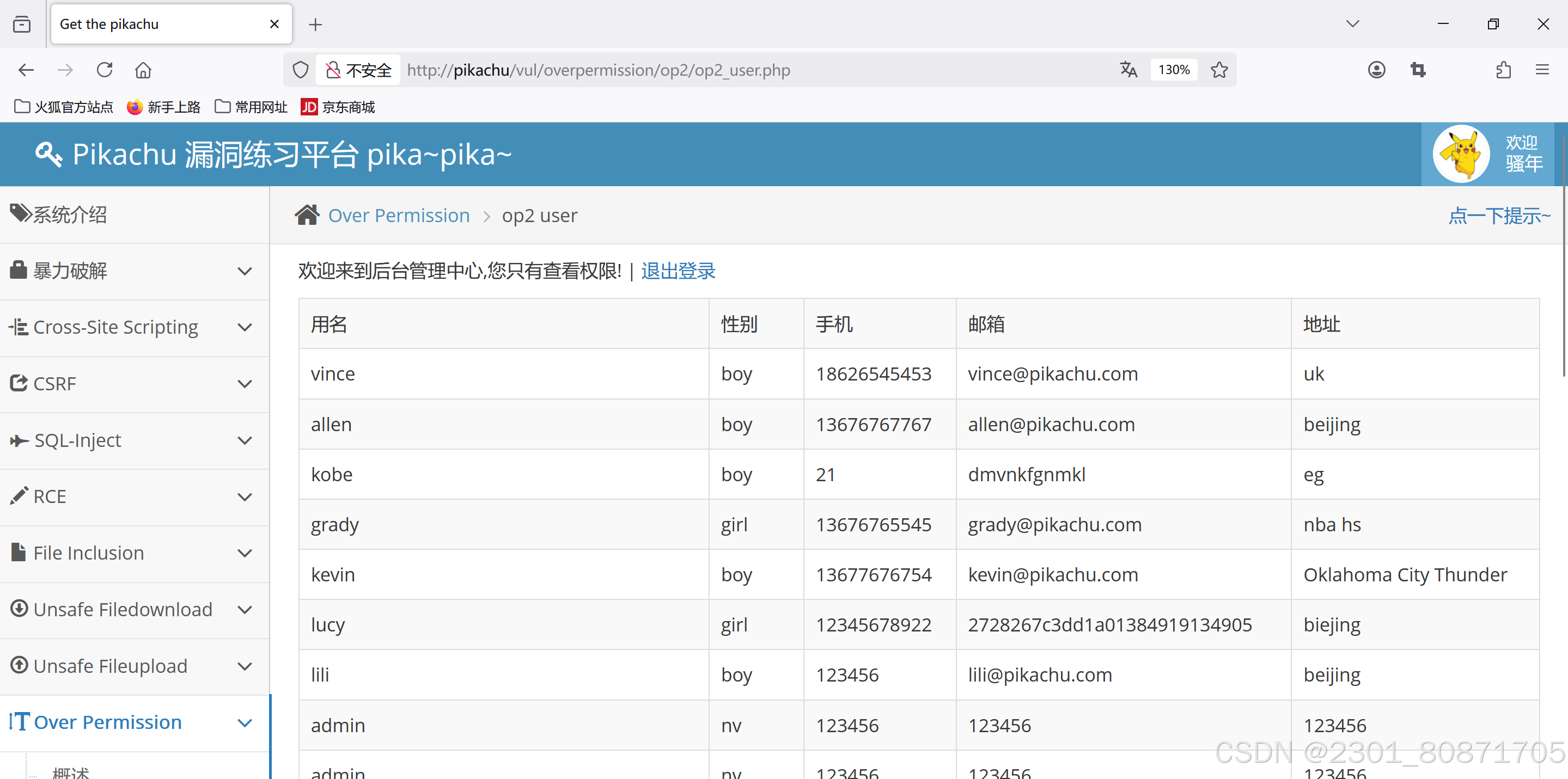Viewport: 1568px width, 779px height.
Task: Click the 130% zoom level indicator
Action: click(1173, 70)
